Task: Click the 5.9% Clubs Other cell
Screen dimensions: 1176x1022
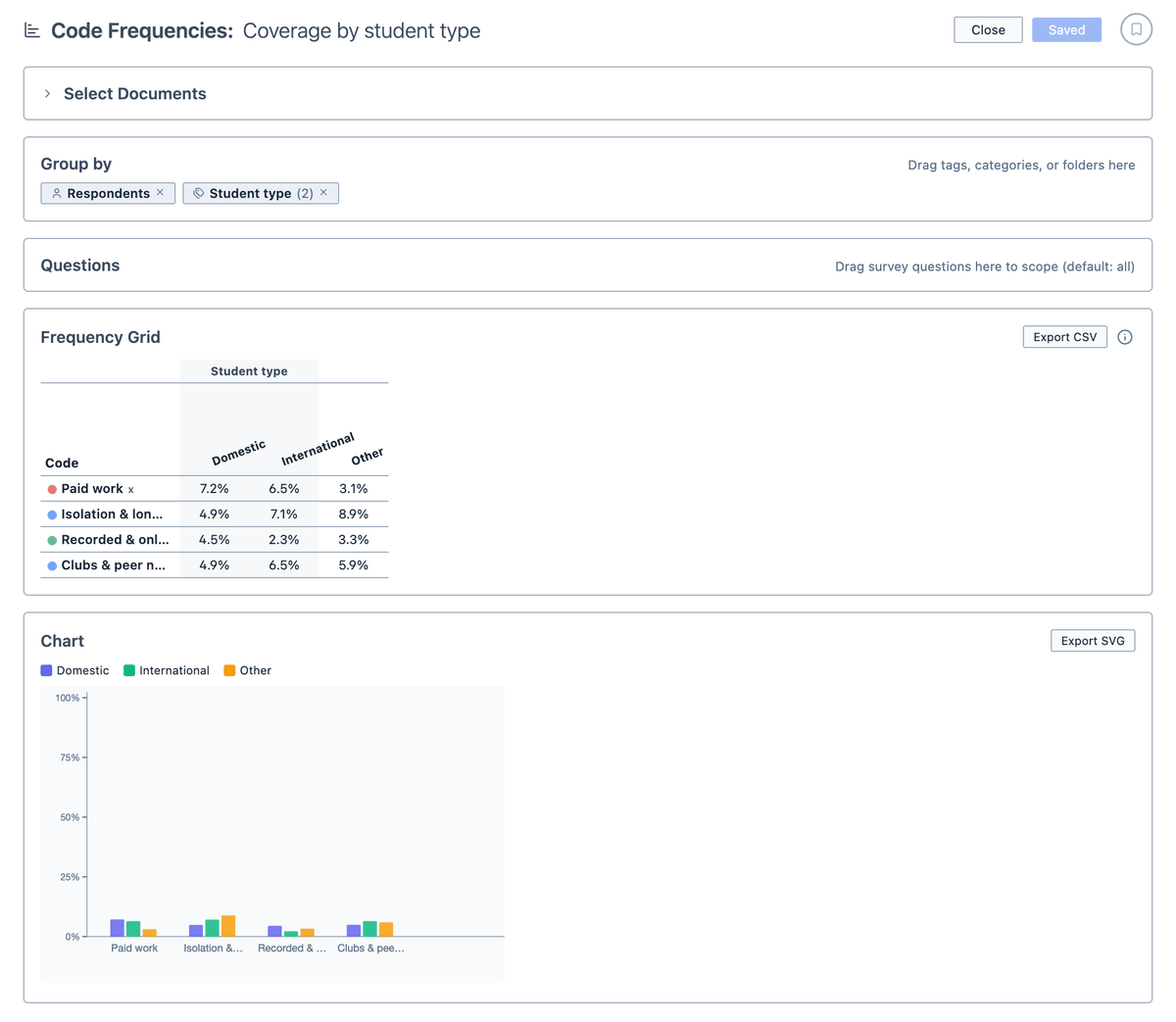Action: tap(354, 565)
